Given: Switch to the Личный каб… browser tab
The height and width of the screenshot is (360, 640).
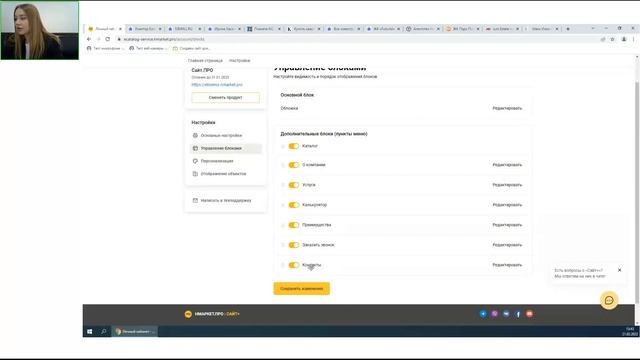Looking at the screenshot, I should pyautogui.click(x=104, y=29).
